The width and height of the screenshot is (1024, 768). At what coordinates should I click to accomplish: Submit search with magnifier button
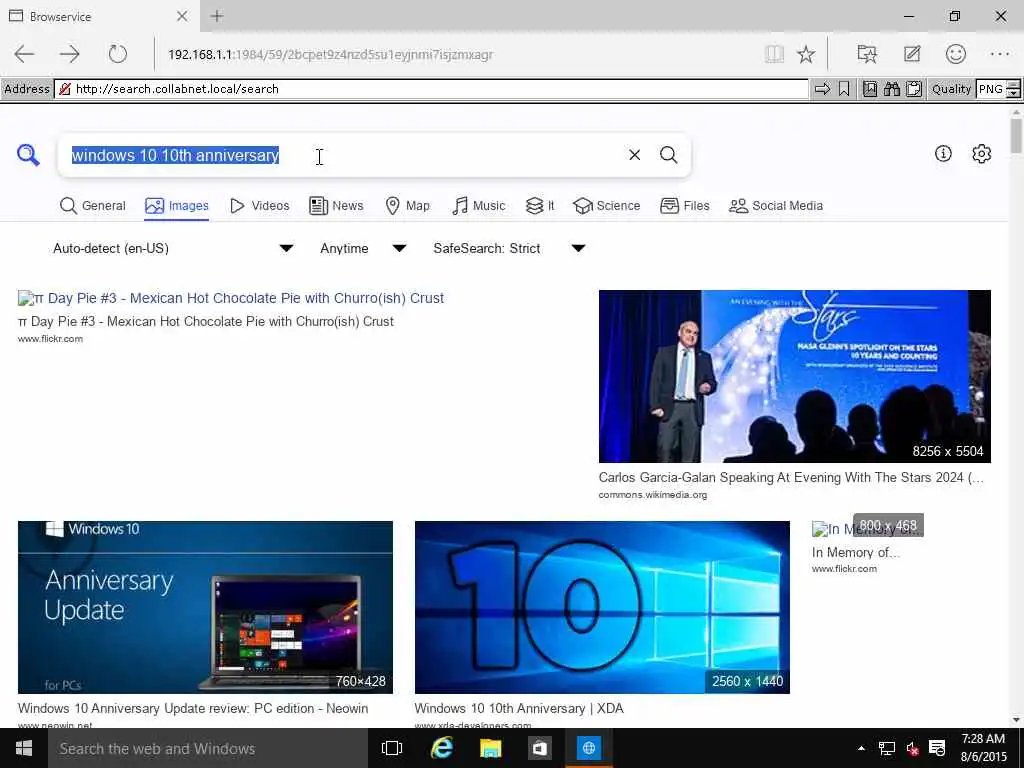point(668,155)
